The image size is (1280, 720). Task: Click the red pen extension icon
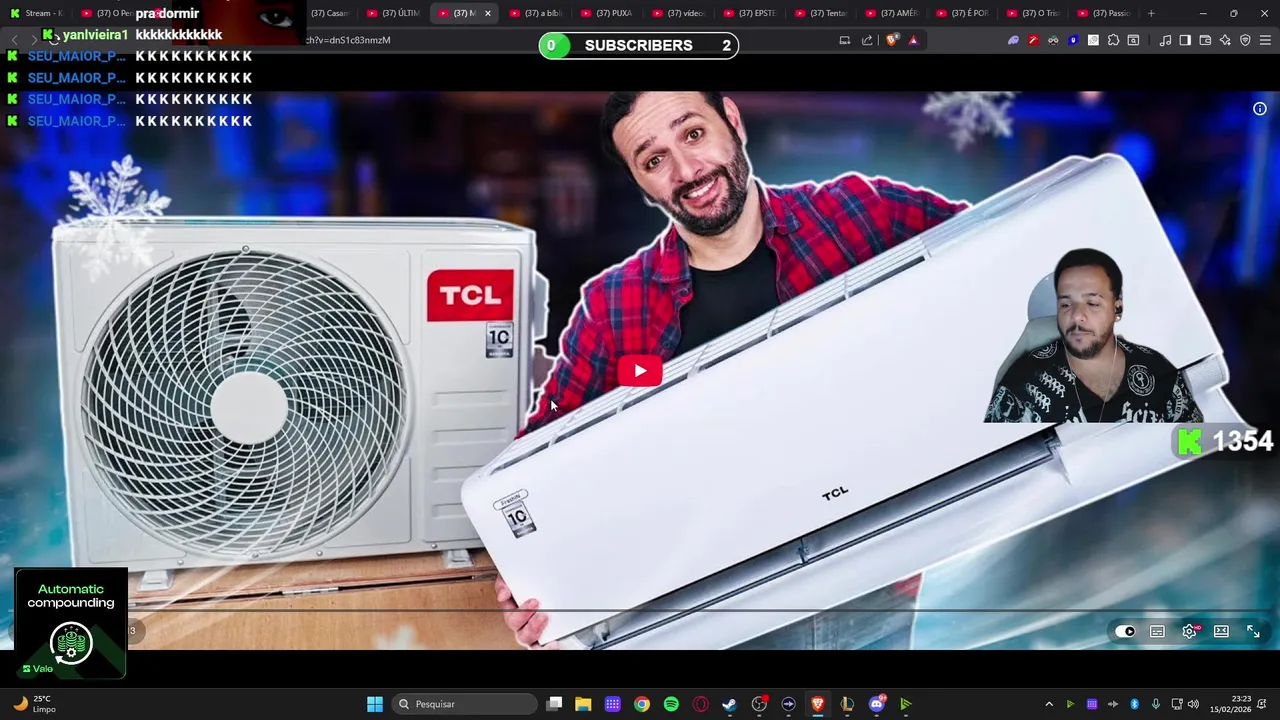1033,40
